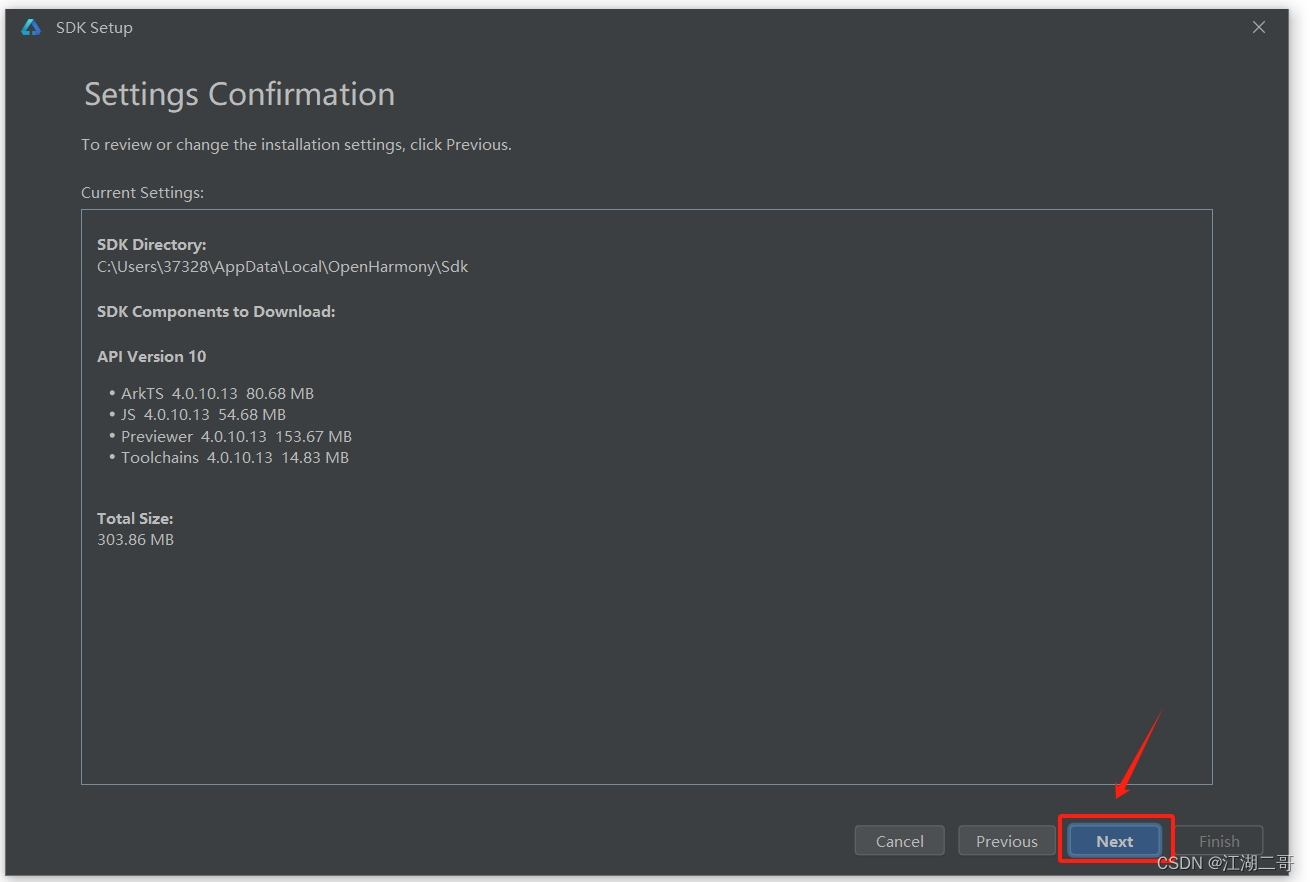Click the Total Size label
This screenshot has width=1310, height=882.
tap(135, 518)
